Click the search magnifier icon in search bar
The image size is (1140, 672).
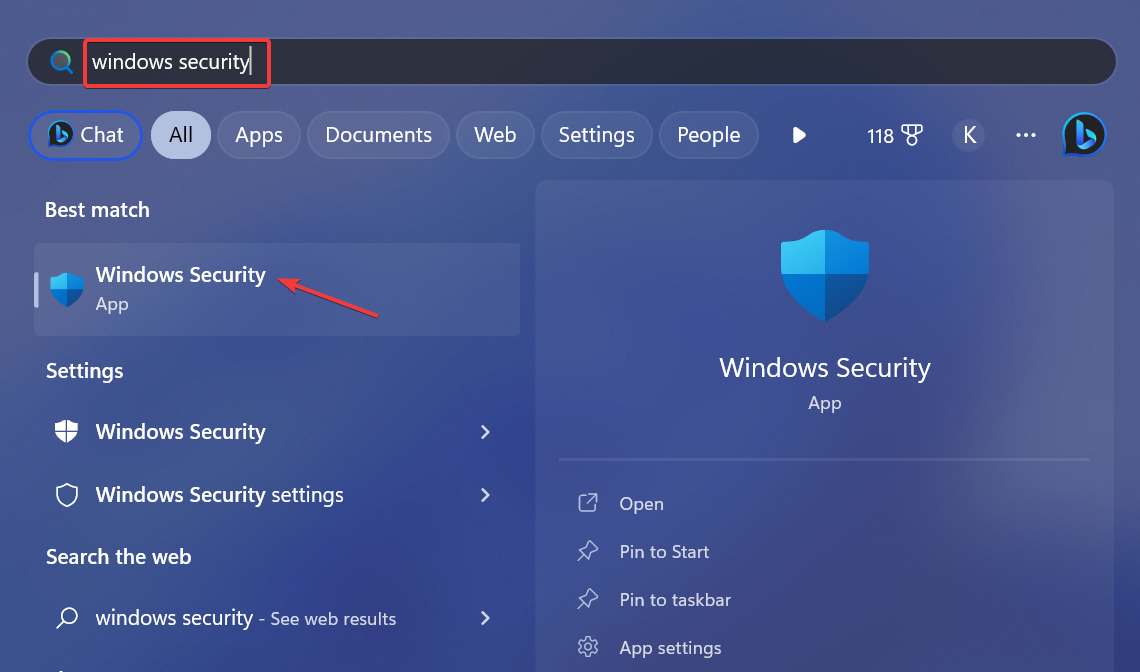coord(62,62)
